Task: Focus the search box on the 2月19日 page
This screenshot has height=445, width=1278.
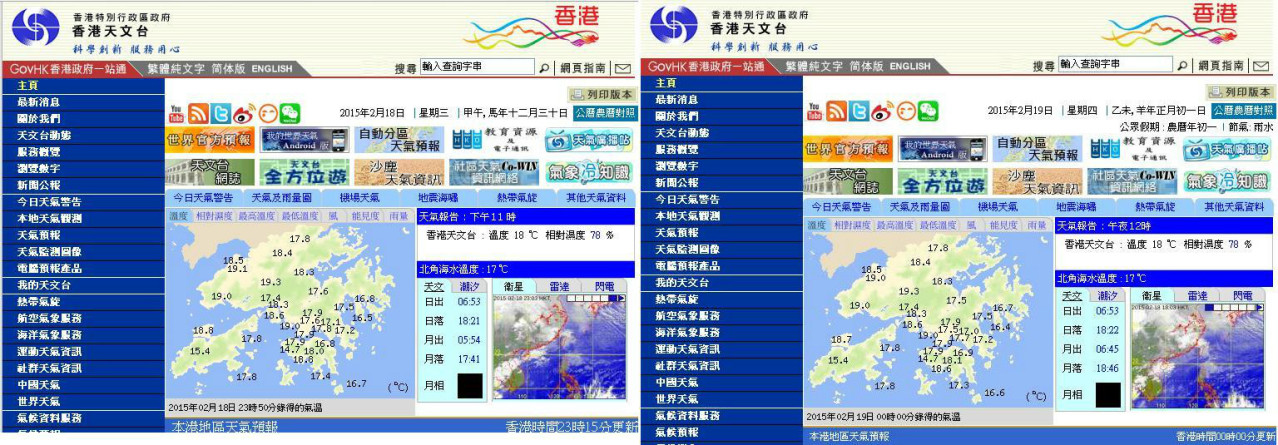Action: (x=1115, y=65)
